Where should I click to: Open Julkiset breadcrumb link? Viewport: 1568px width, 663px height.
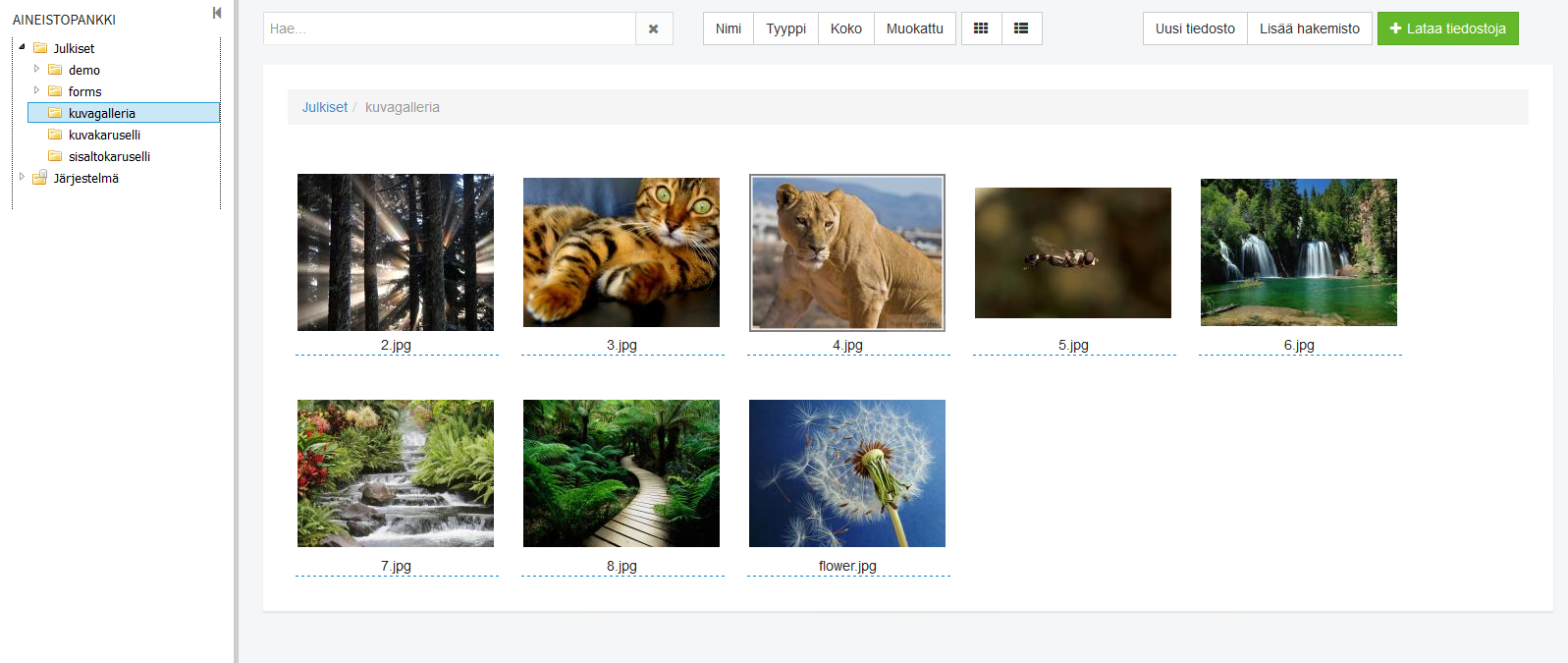(x=324, y=107)
